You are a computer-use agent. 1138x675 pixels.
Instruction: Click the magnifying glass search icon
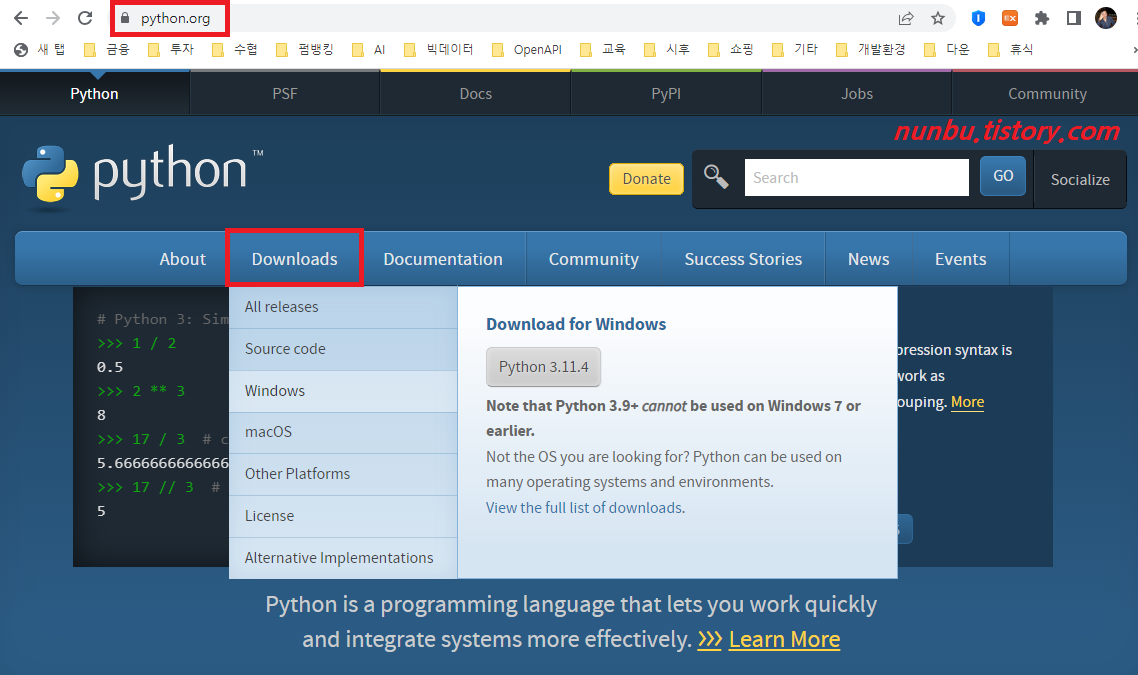716,176
